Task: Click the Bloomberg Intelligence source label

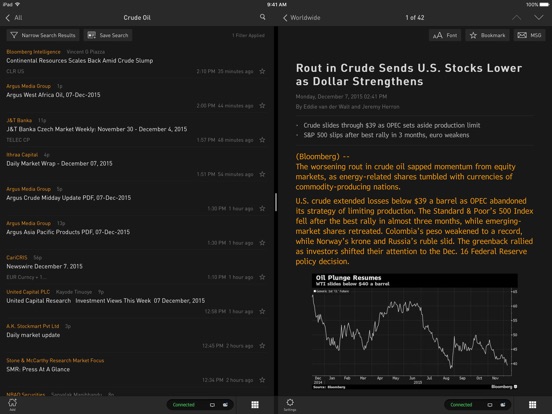Action: (x=33, y=52)
